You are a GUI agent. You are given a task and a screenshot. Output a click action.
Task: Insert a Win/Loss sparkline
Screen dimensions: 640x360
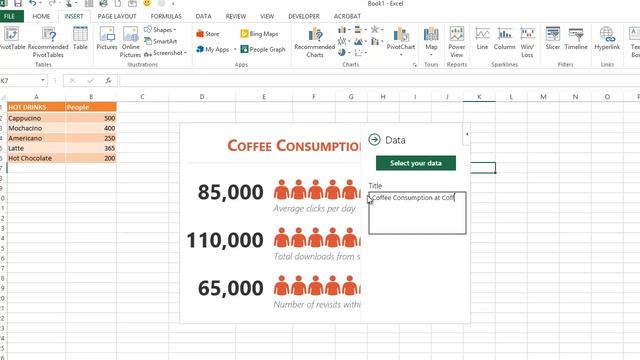pyautogui.click(x=527, y=42)
